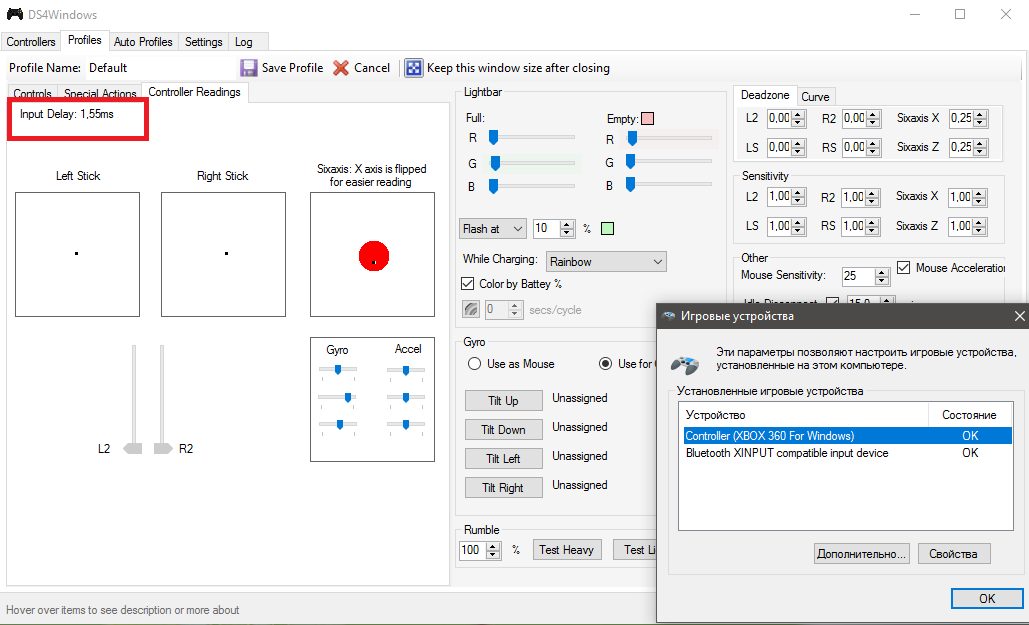Open the Controls sub-tab
This screenshot has width=1029, height=625.
click(x=33, y=94)
